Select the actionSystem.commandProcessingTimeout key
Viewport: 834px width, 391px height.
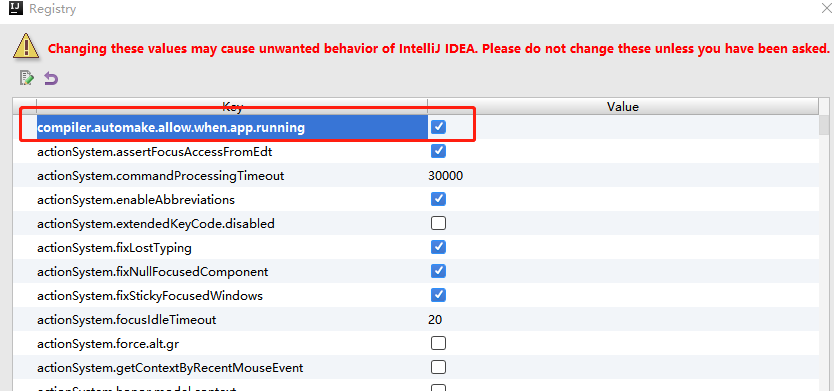pos(161,176)
